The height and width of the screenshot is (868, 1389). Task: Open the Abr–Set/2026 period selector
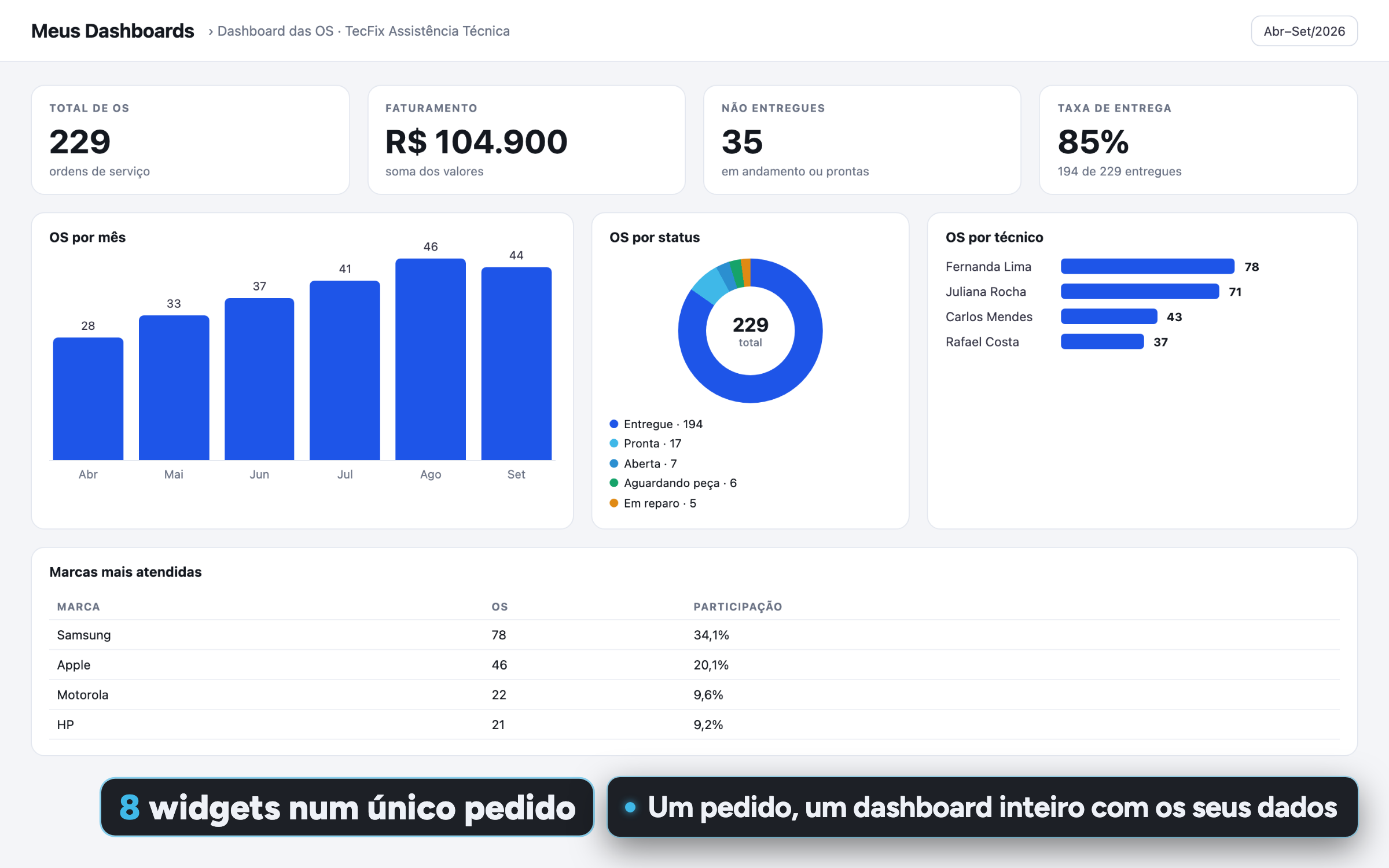coord(1304,31)
